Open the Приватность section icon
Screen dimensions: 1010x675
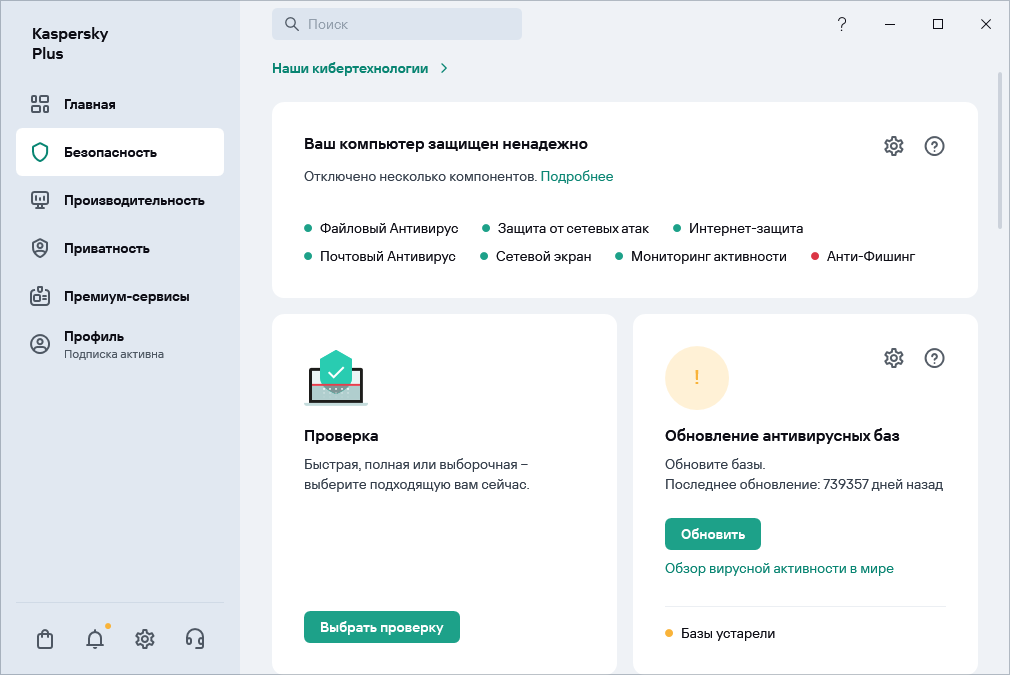pos(40,248)
